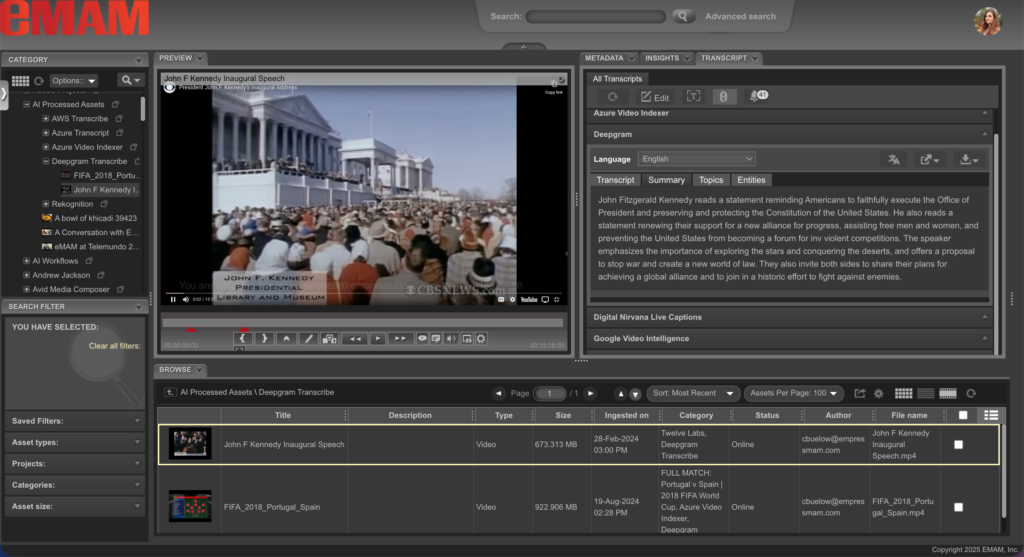1024x557 pixels.
Task: Toggle the eye overlay icon in player
Action: click(x=423, y=338)
